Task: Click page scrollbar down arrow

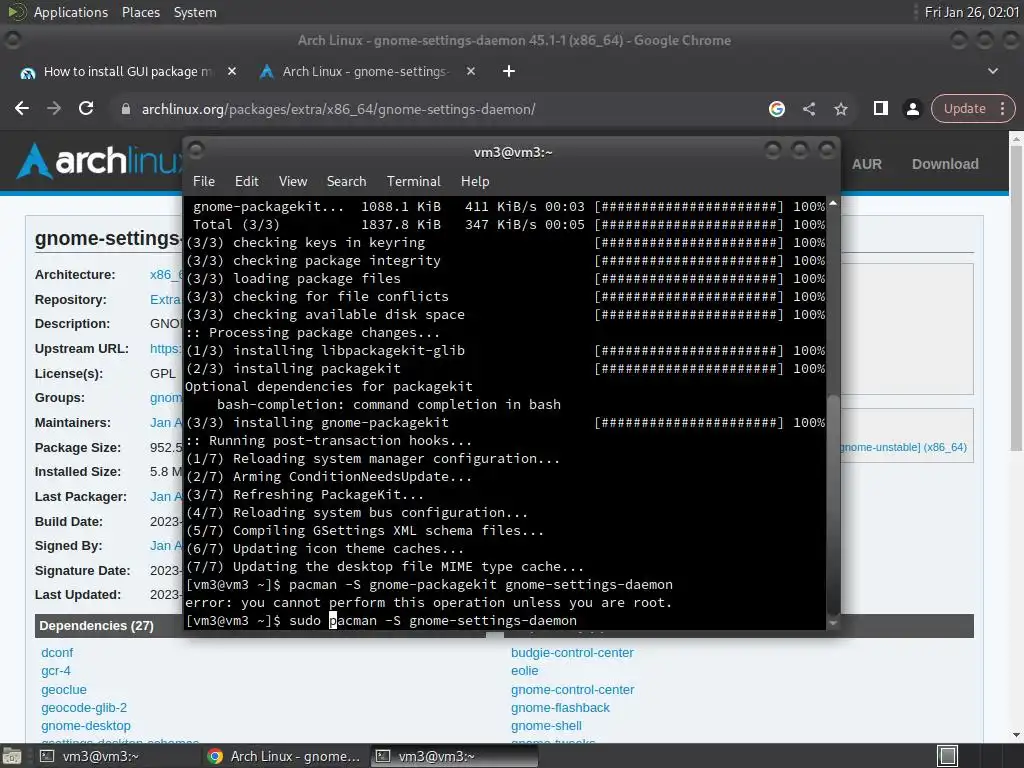Action: 1016,735
